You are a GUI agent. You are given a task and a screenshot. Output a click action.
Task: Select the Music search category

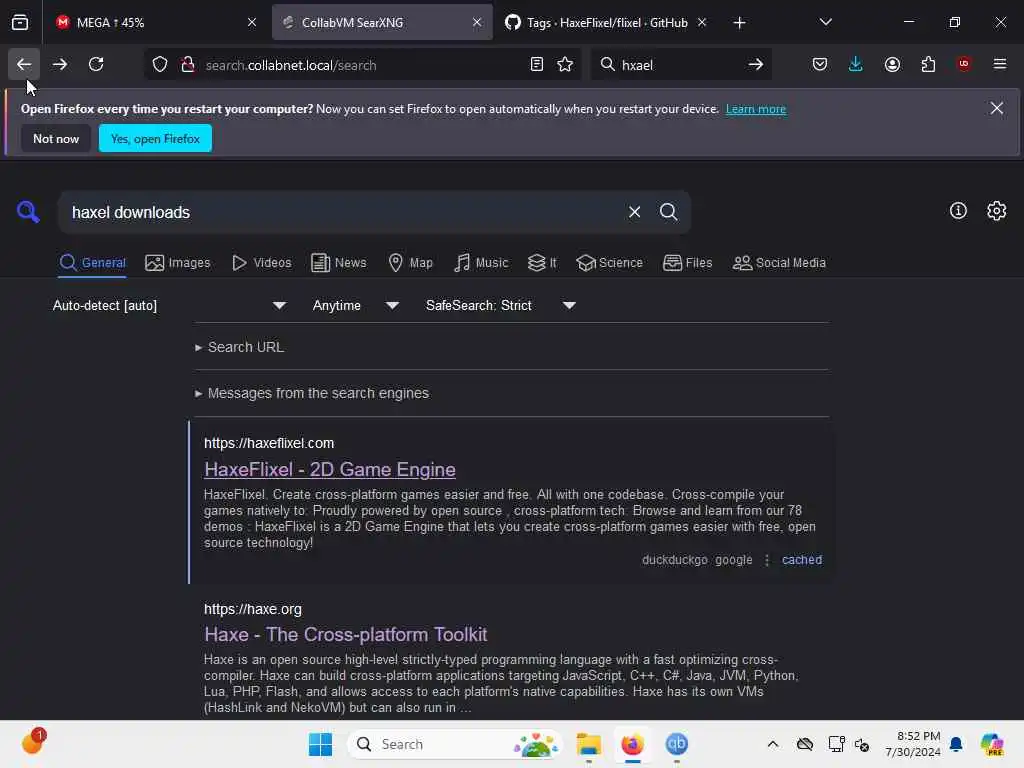[481, 263]
